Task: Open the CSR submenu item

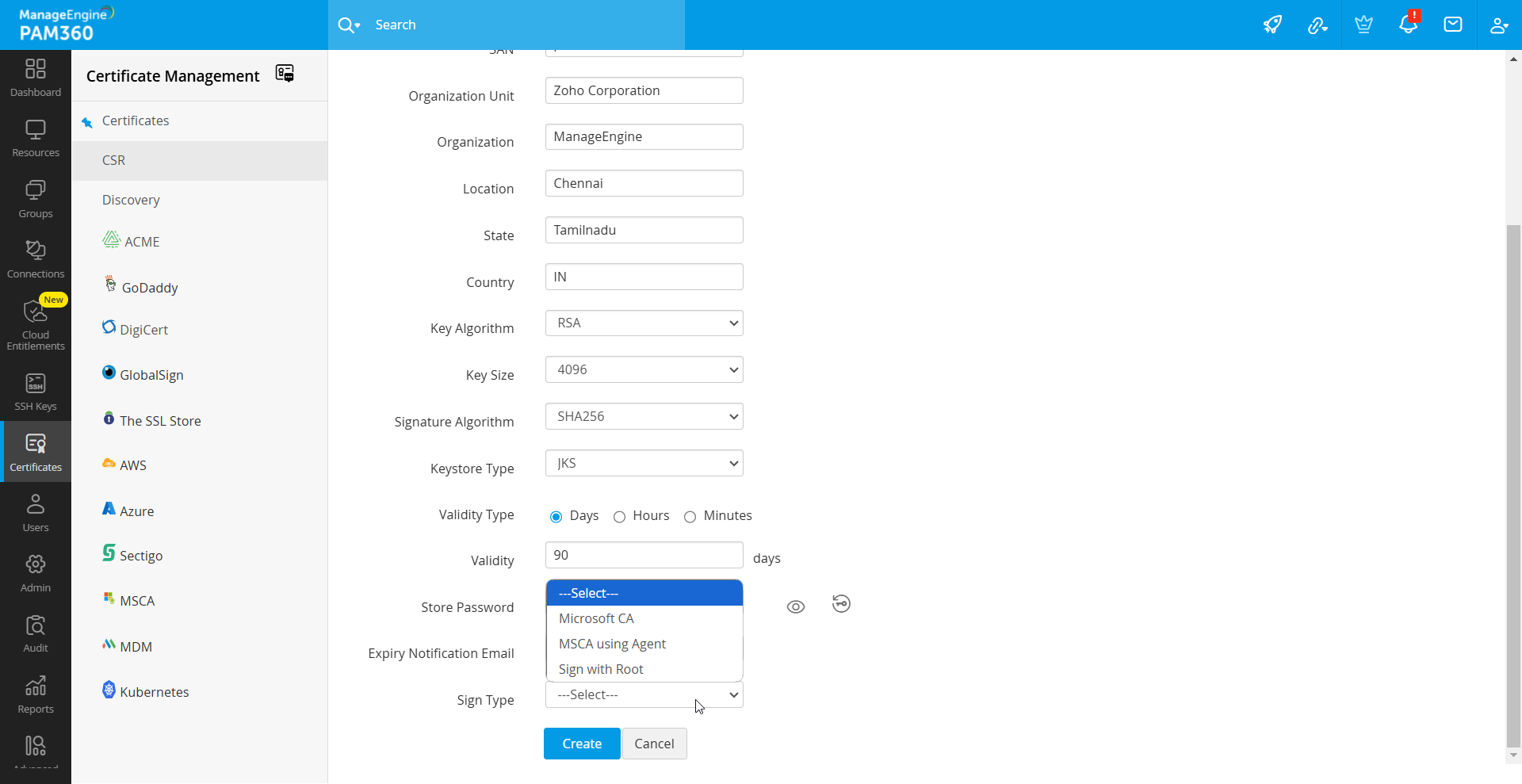Action: click(x=200, y=161)
